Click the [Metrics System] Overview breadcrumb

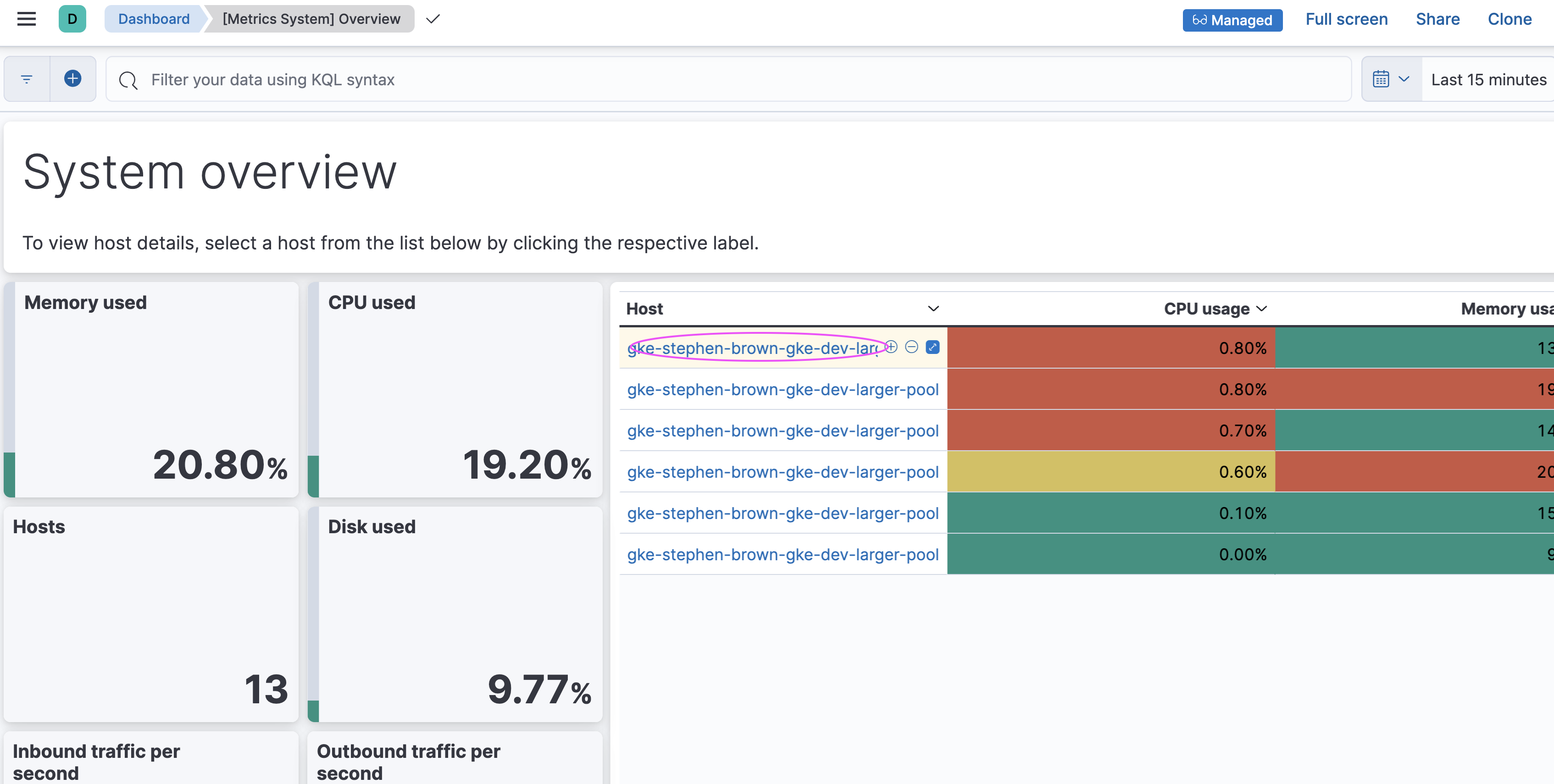pyautogui.click(x=311, y=19)
